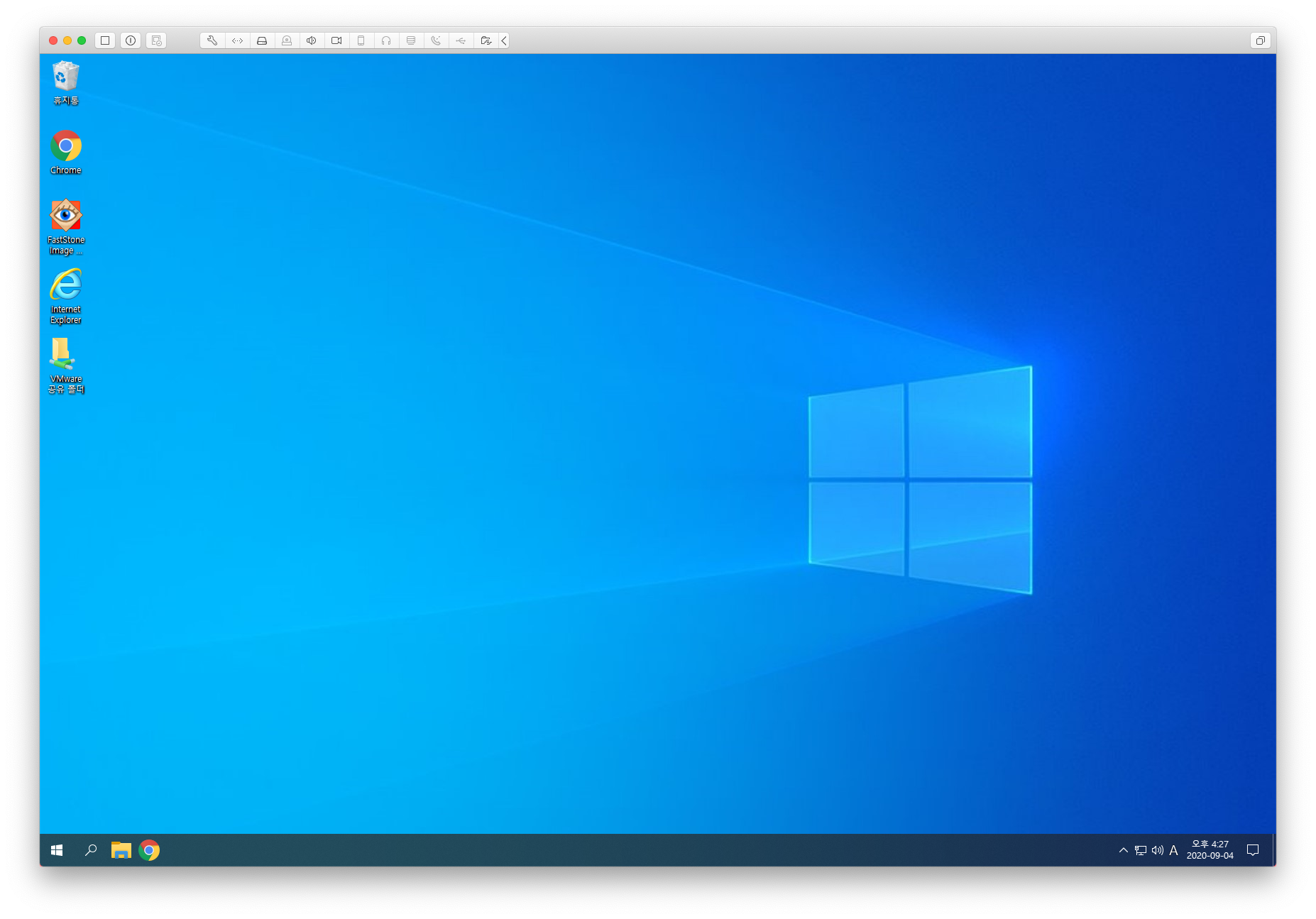Viewport: 1316px width, 919px height.
Task: Select the FastStone Image desktop icon
Action: pos(66,227)
